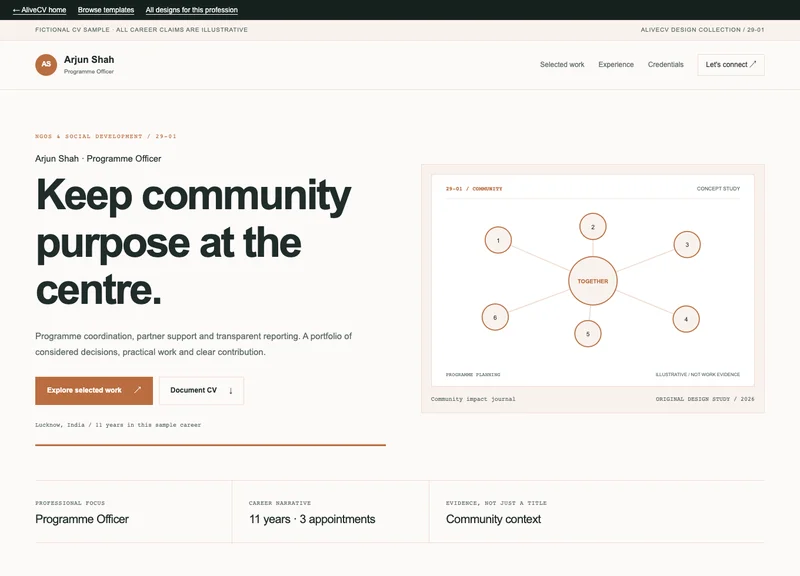Screen dimensions: 800x576
Task: Select diagram node 2
Action: tap(592, 227)
